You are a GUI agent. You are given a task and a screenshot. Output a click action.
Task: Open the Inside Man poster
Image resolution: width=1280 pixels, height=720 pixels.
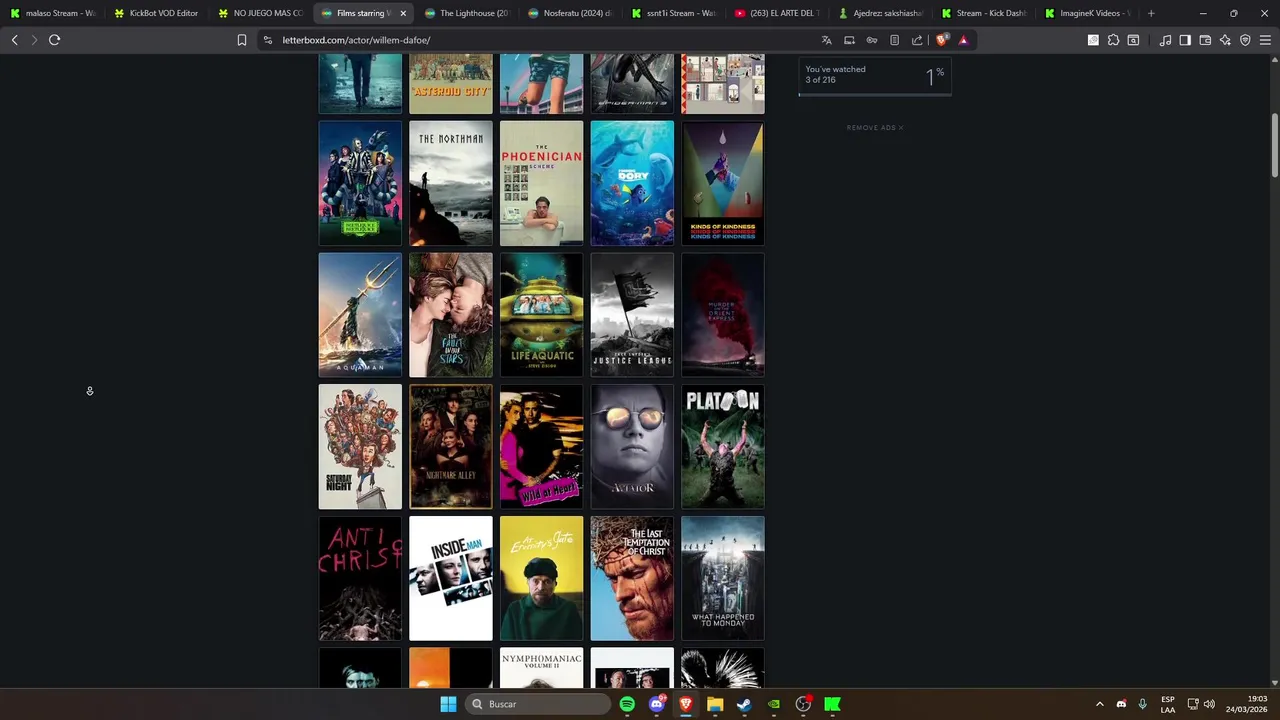click(x=451, y=578)
